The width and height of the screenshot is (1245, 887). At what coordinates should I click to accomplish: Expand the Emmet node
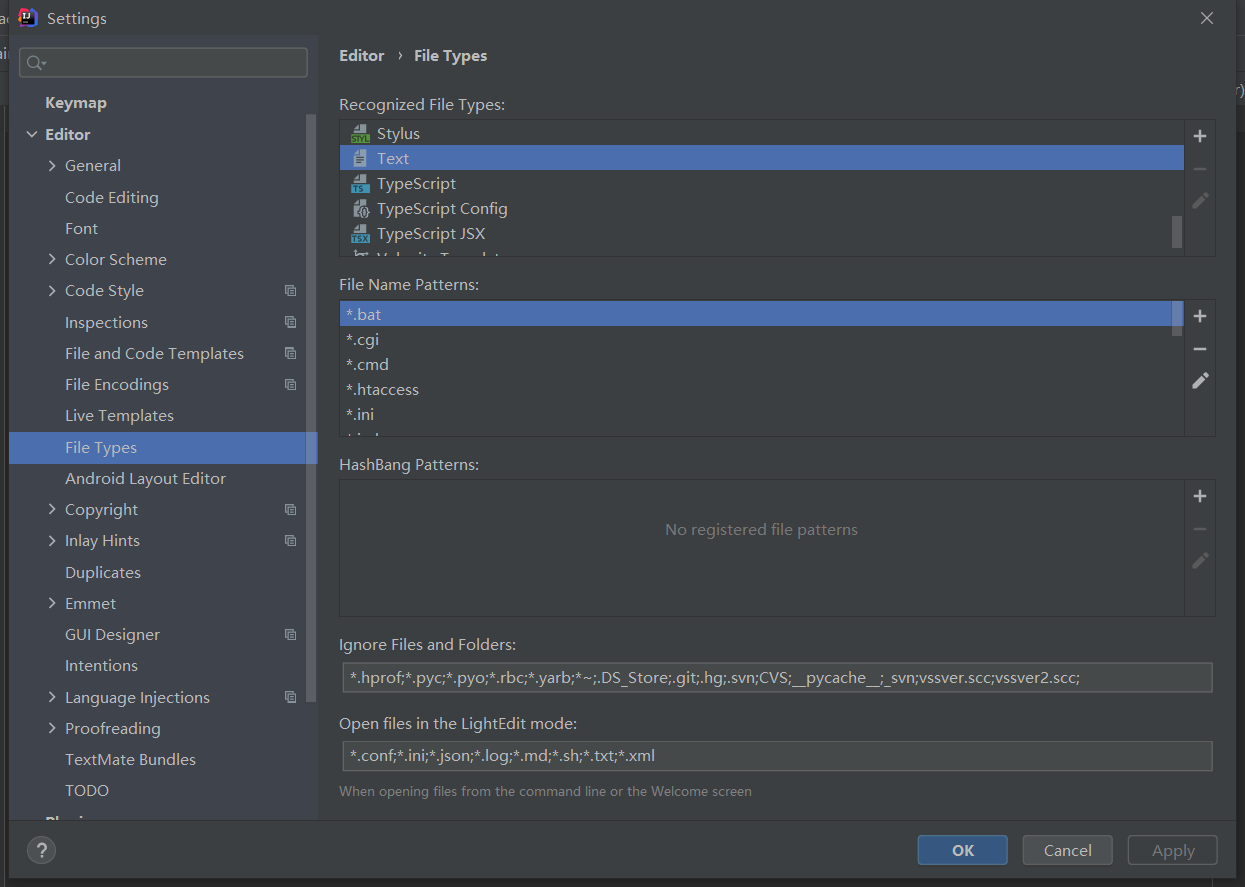(52, 604)
